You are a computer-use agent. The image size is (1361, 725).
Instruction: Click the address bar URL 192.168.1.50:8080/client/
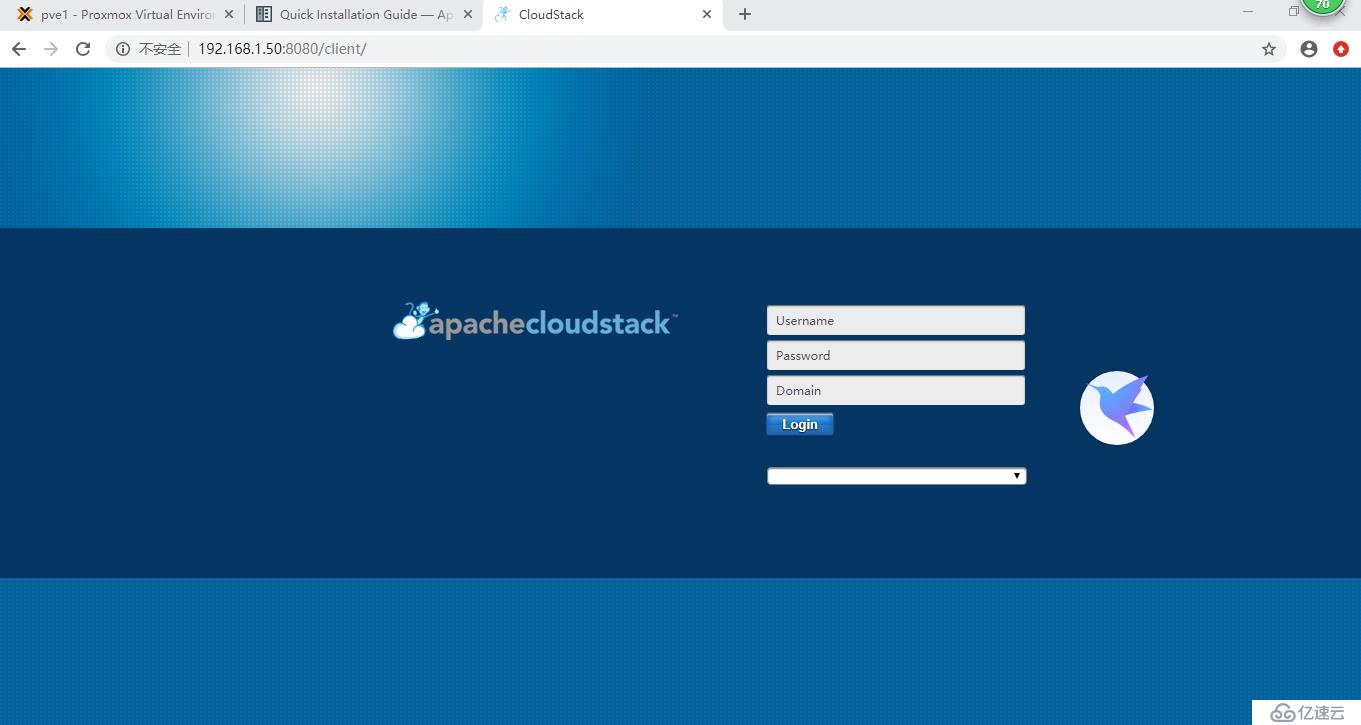coord(282,49)
